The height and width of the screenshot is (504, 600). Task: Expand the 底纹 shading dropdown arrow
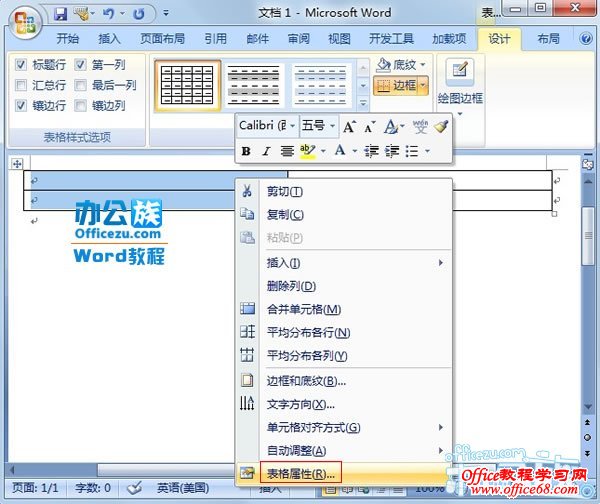point(423,65)
